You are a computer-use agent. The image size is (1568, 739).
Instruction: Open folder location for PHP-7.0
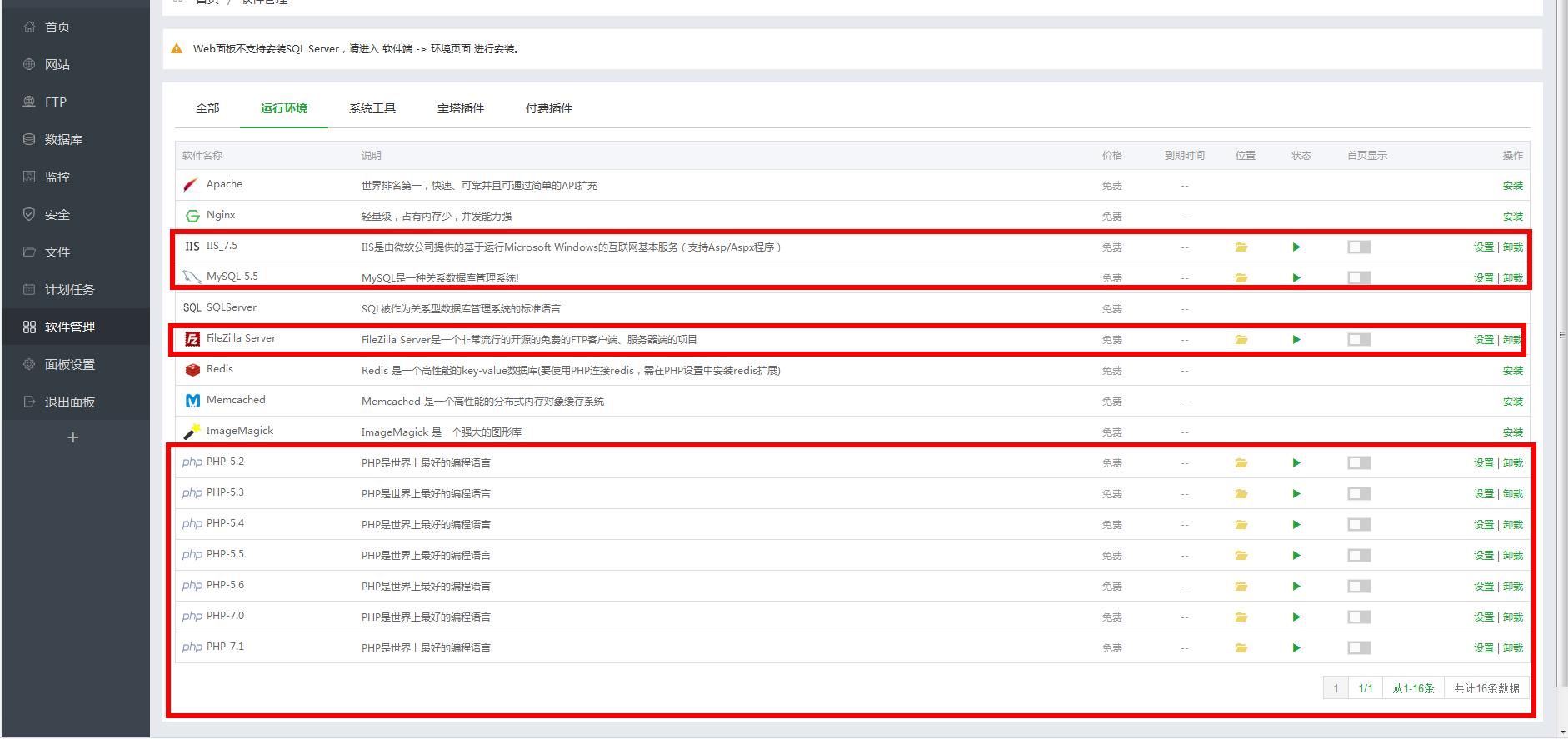click(x=1241, y=617)
